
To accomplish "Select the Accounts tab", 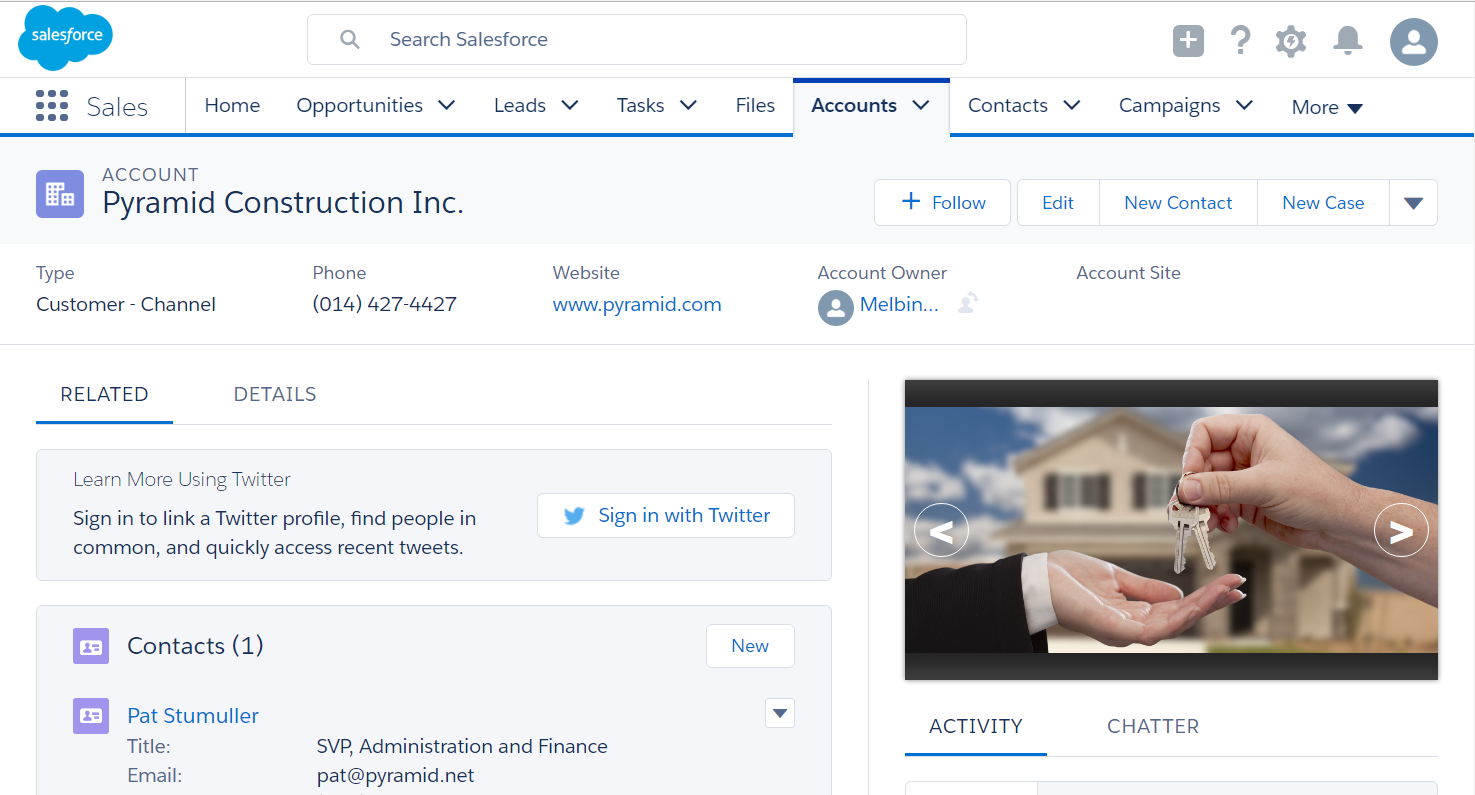I will point(854,105).
